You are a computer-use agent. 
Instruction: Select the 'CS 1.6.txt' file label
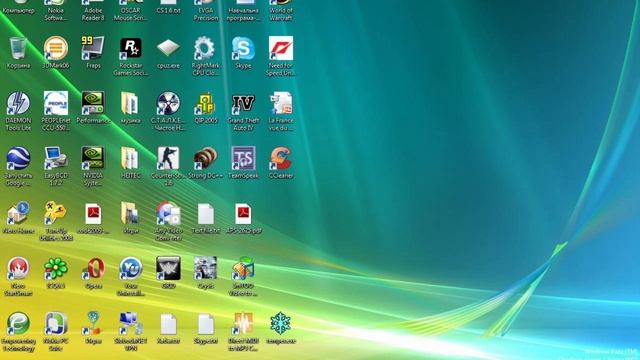pyautogui.click(x=169, y=11)
